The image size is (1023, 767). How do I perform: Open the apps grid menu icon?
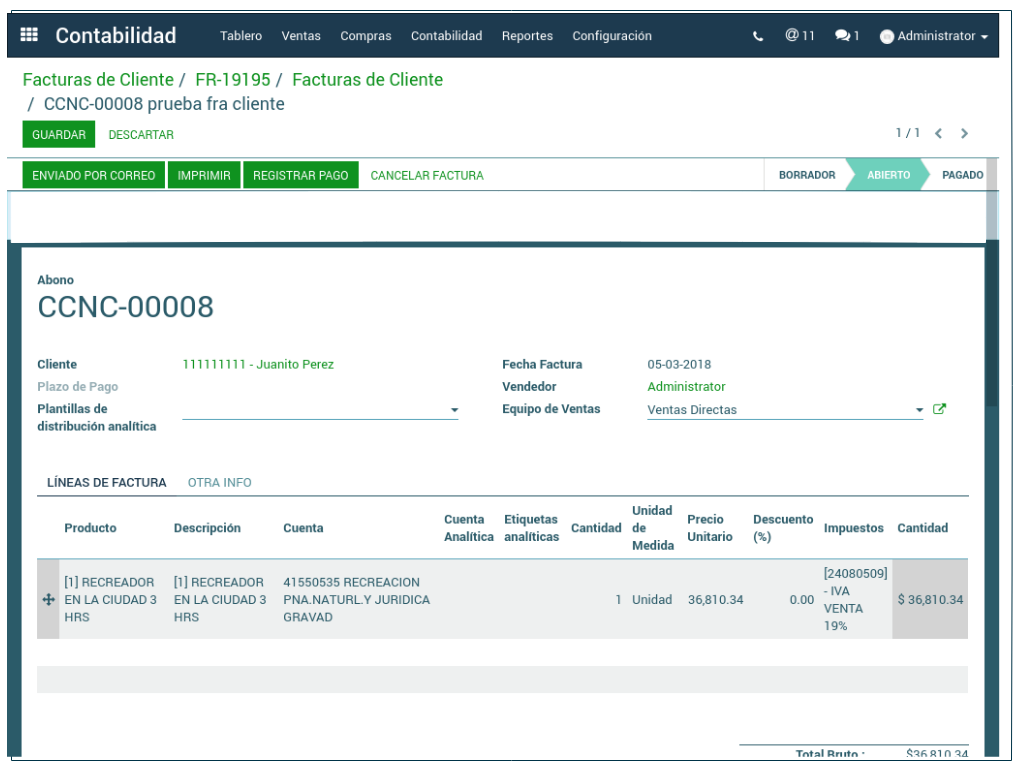pyautogui.click(x=29, y=35)
